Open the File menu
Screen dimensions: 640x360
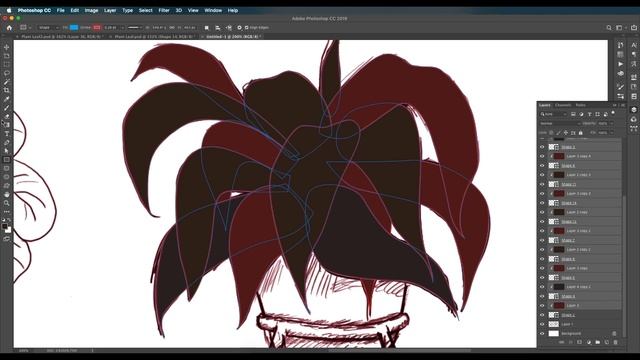60,10
